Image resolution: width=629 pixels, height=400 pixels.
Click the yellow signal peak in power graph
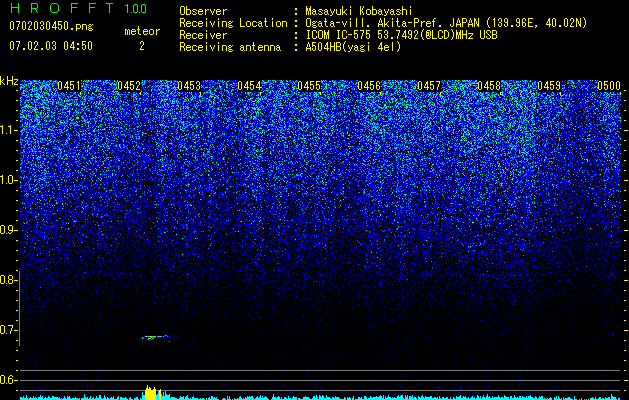point(153,393)
